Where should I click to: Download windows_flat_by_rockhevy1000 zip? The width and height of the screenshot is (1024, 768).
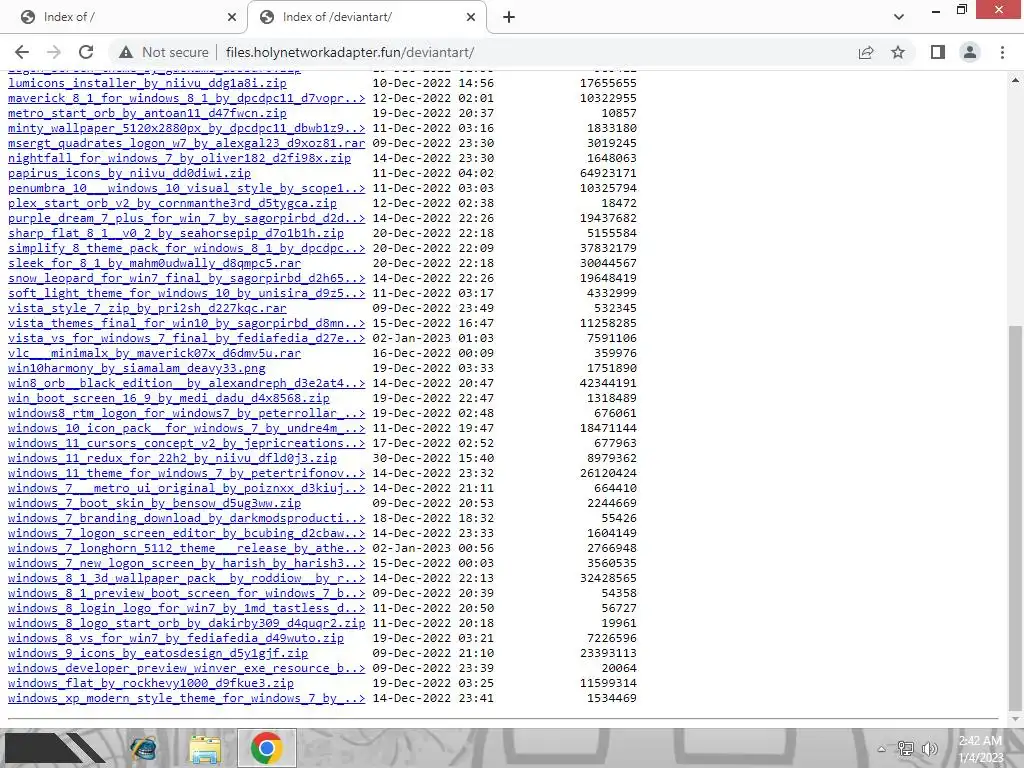[150, 684]
